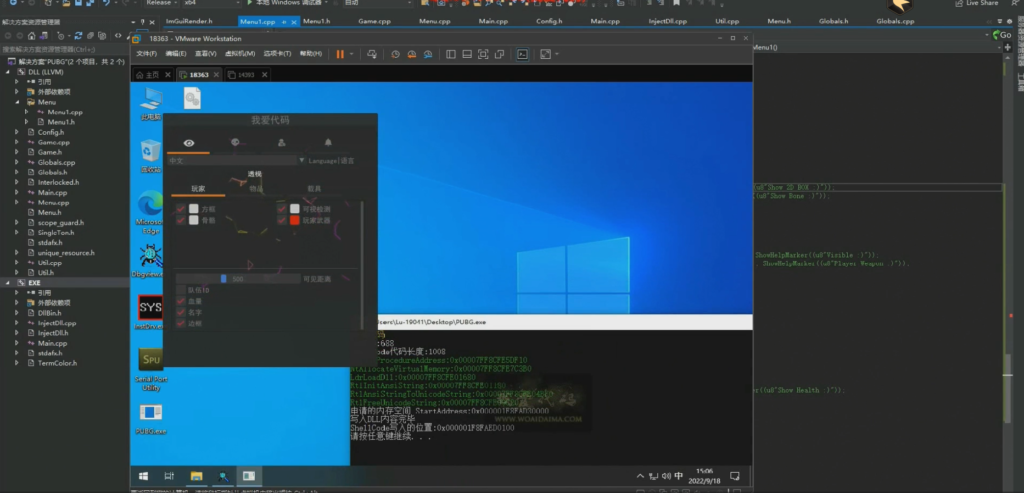Click the Serial Port Utility desktop icon
The height and width of the screenshot is (493, 1024).
tap(151, 370)
